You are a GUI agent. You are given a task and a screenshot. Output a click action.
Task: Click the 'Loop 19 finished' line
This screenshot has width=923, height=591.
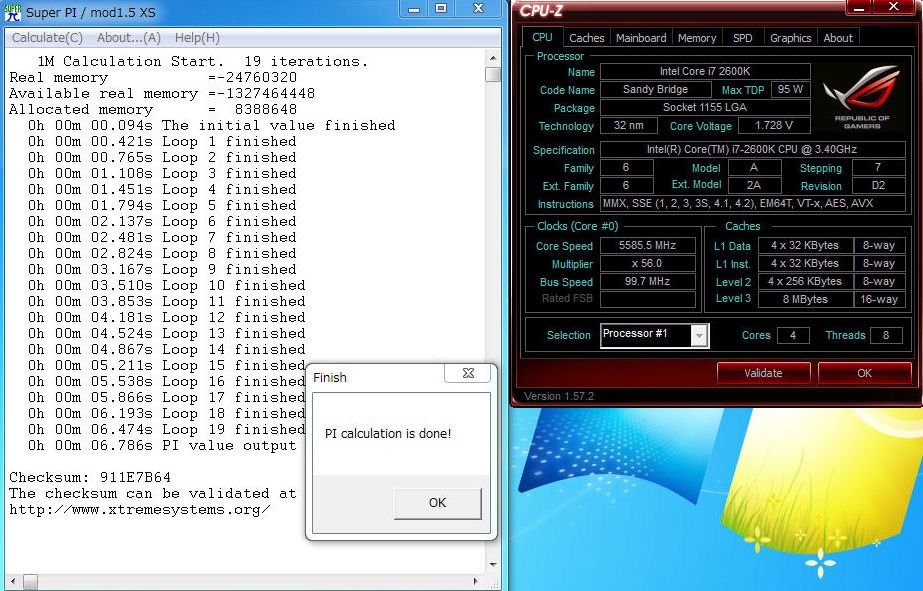pyautogui.click(x=167, y=430)
